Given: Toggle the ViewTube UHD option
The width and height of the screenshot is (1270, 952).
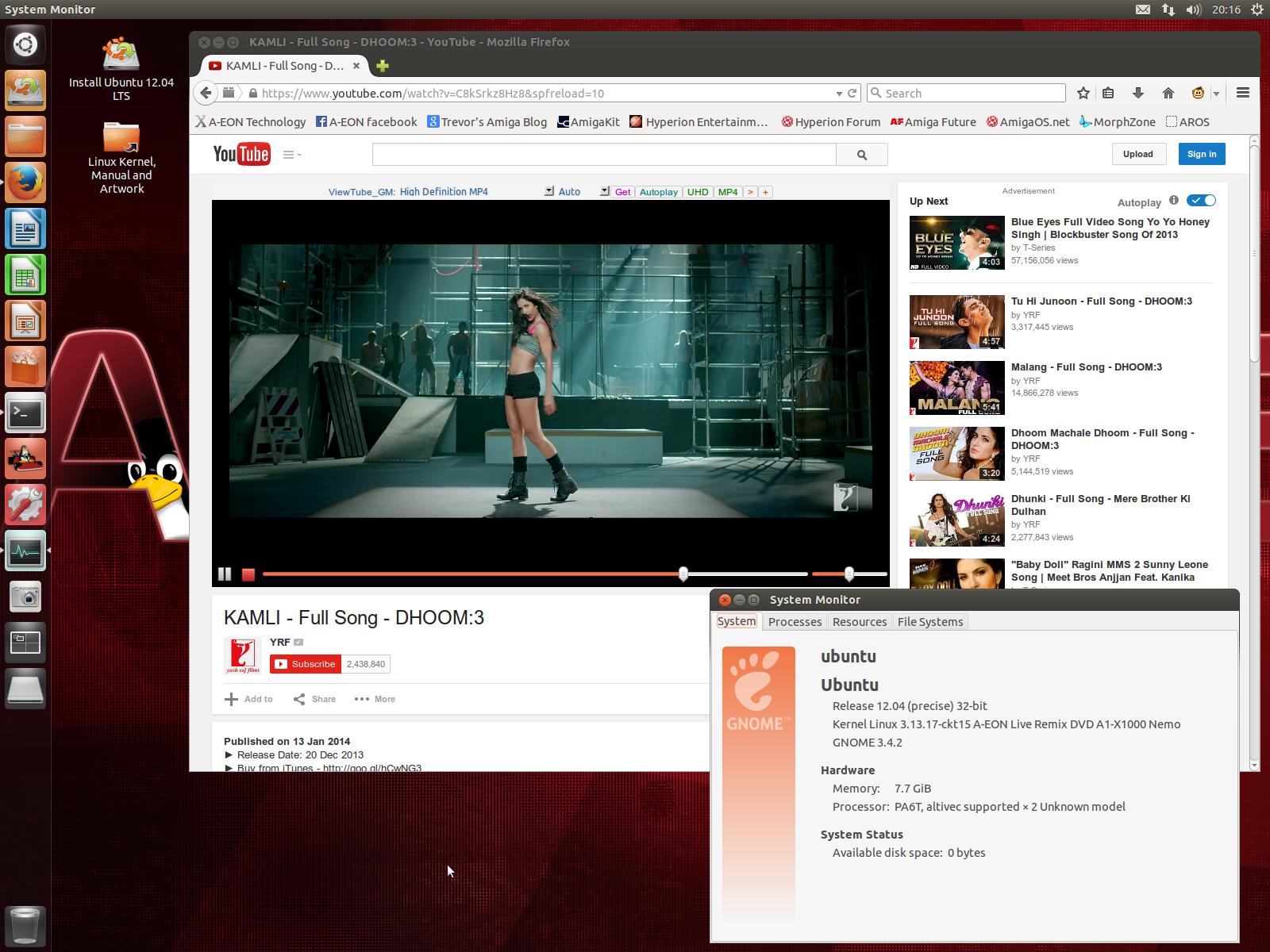Looking at the screenshot, I should 698,192.
